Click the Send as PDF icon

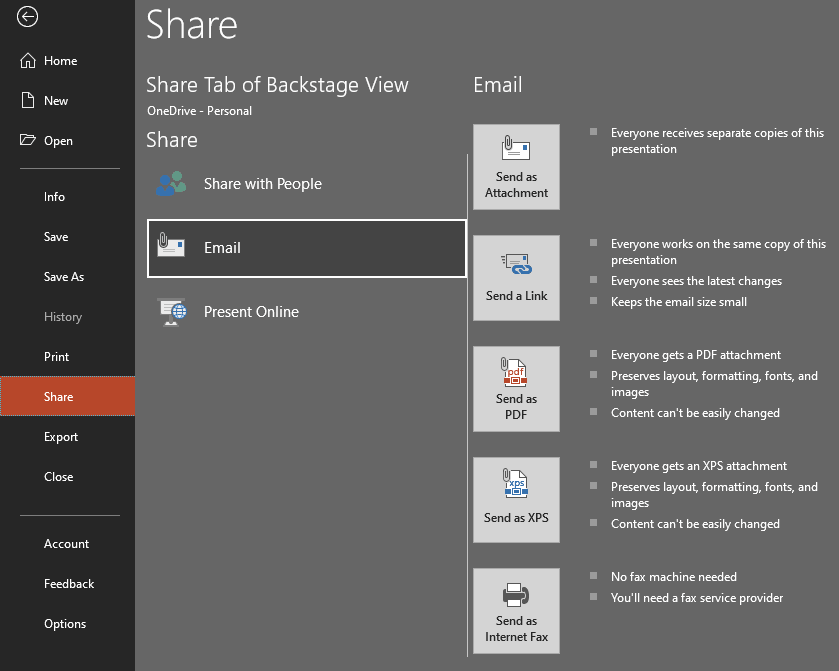point(516,370)
